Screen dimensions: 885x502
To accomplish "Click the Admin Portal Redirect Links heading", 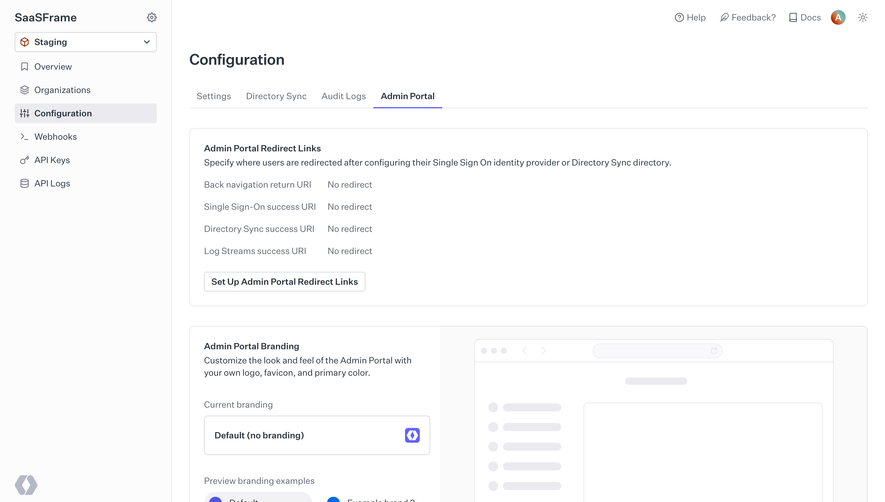I will click(x=262, y=149).
